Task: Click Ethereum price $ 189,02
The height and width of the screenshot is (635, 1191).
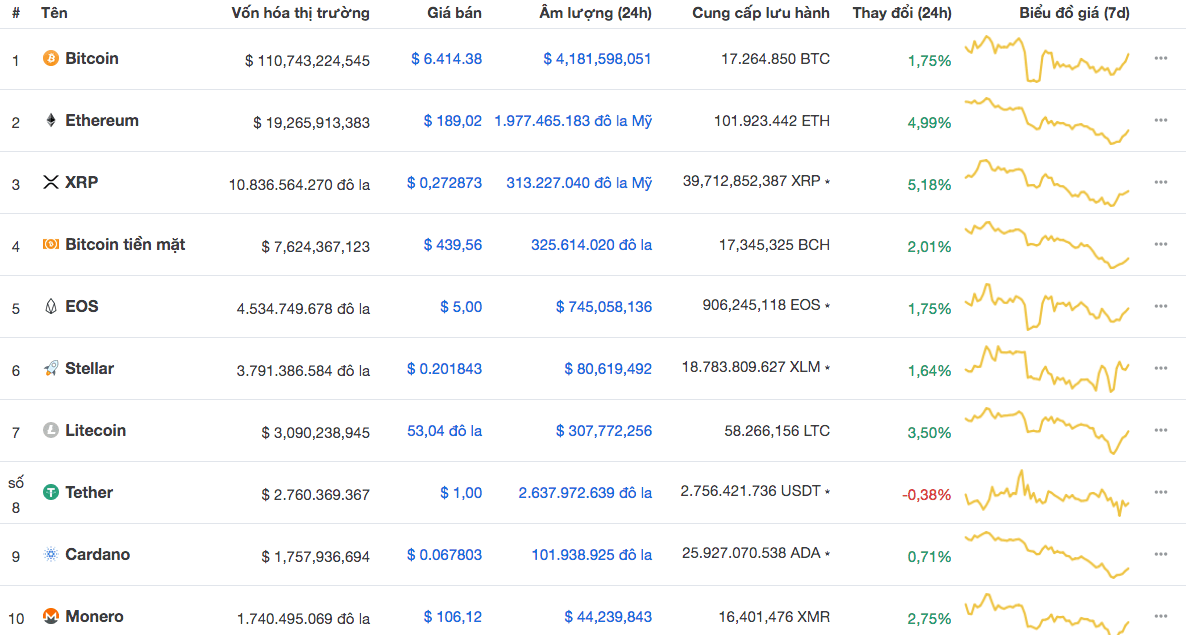Action: click(x=453, y=121)
